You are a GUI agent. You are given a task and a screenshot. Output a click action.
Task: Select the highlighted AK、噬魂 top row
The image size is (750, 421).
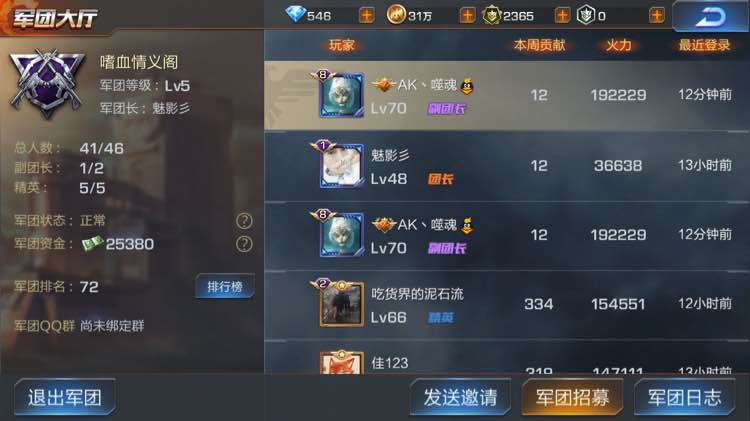point(507,95)
